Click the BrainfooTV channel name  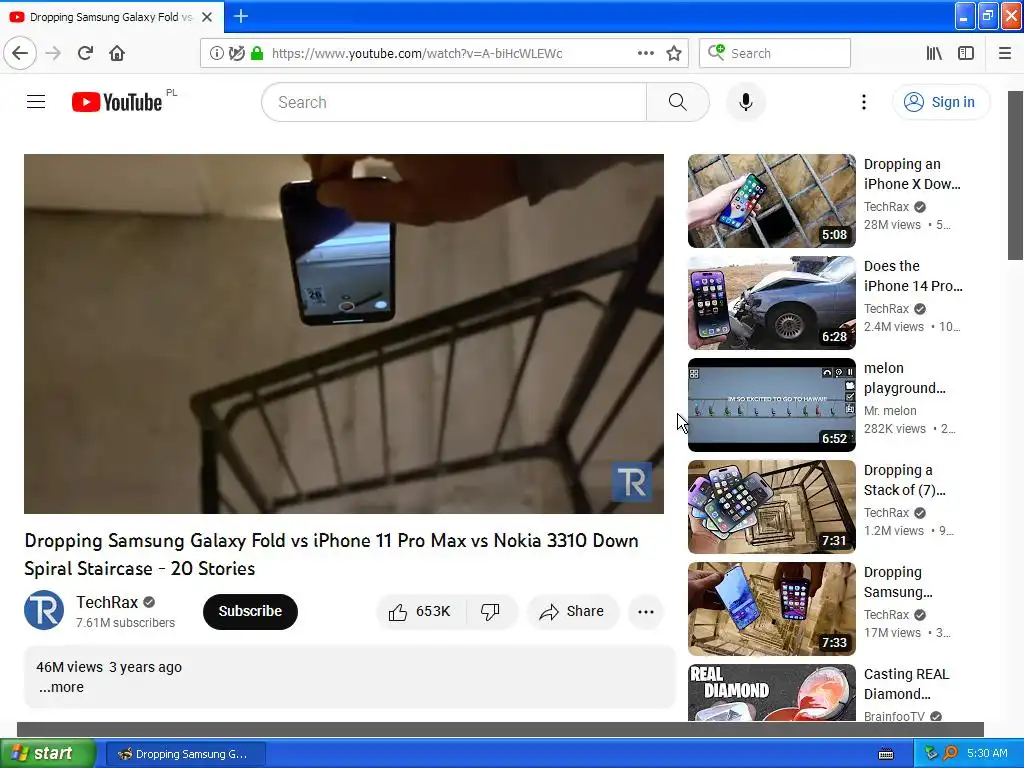tap(894, 716)
